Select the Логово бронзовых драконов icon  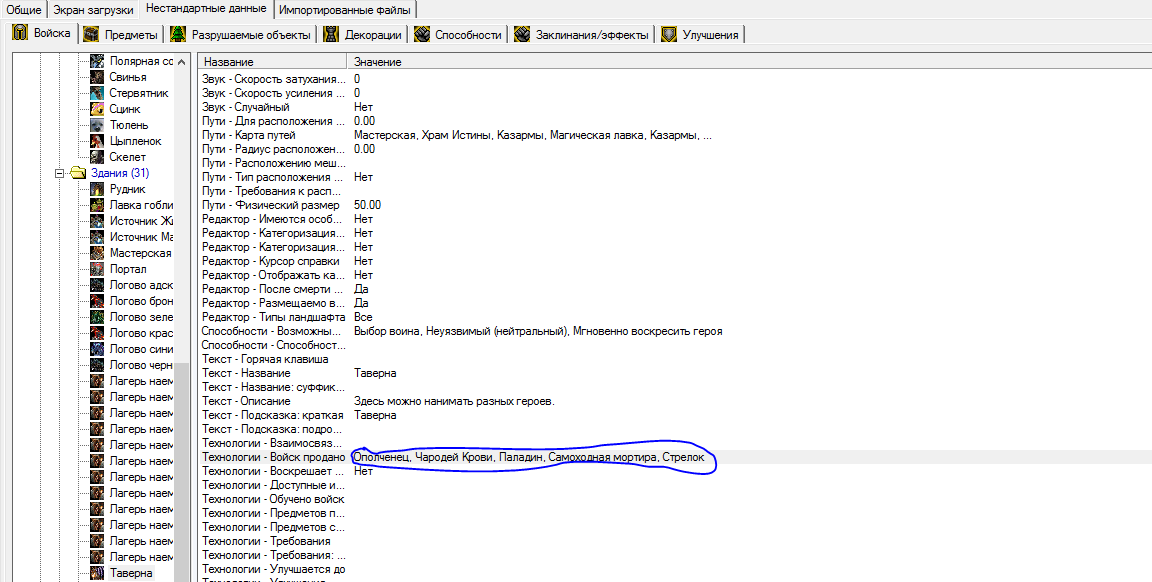(x=97, y=301)
